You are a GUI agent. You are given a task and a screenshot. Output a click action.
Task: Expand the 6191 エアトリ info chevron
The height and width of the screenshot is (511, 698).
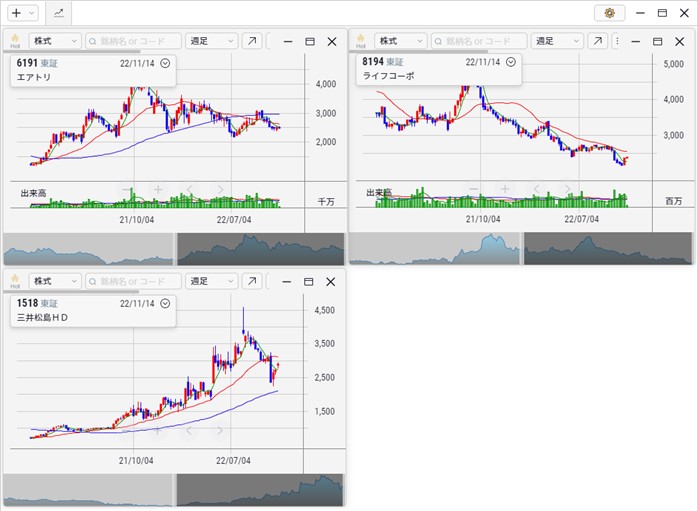tap(165, 63)
